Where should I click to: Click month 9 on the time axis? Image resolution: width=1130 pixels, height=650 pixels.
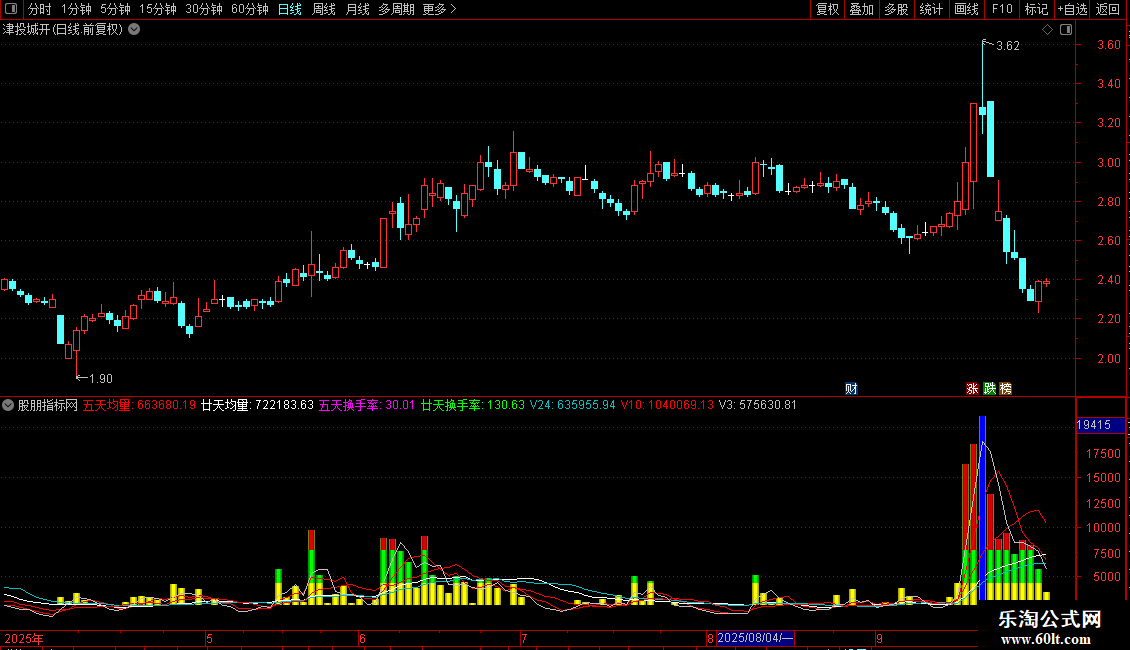(x=879, y=638)
